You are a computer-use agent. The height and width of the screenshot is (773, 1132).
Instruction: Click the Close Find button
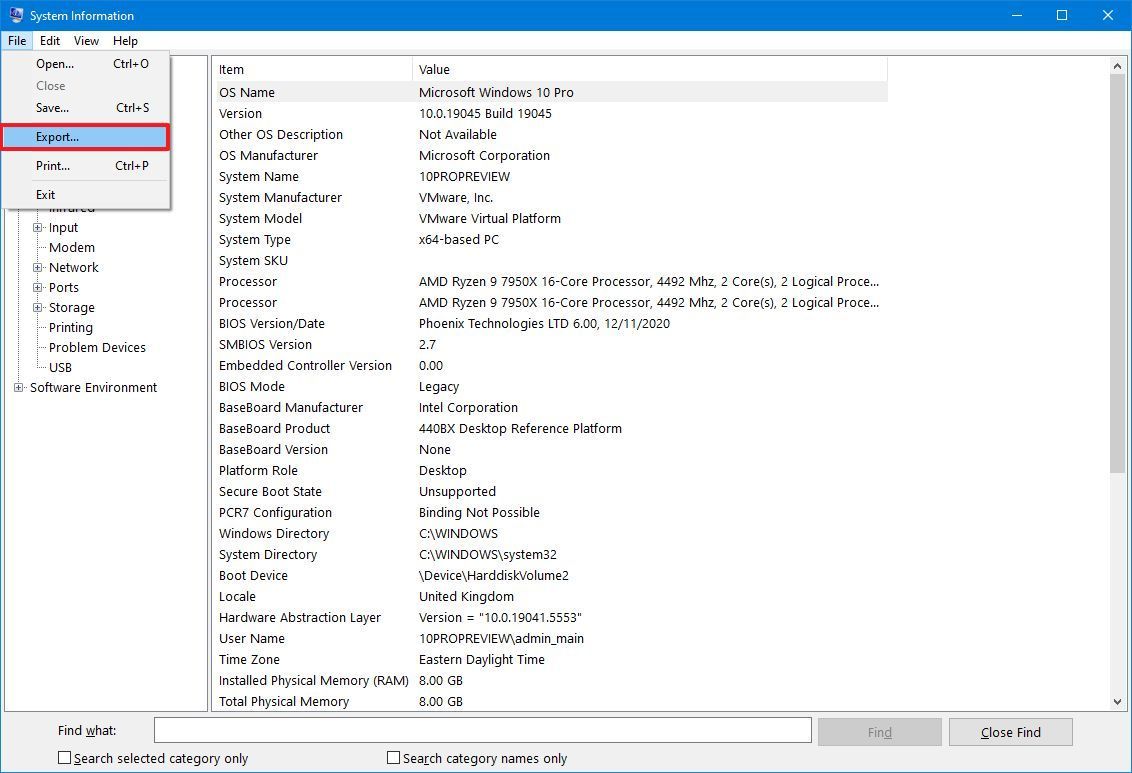1010,731
